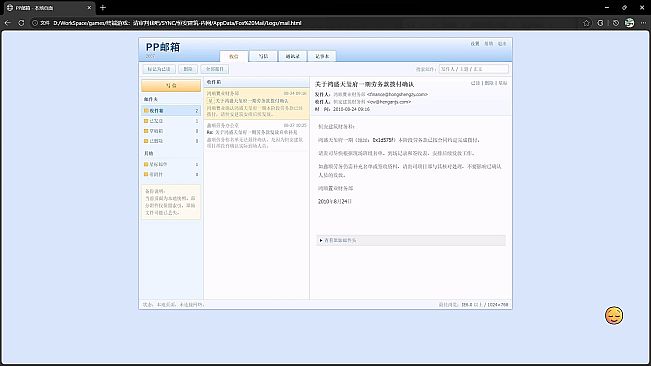Switch to the 通讯录 contacts tab

tap(292, 56)
